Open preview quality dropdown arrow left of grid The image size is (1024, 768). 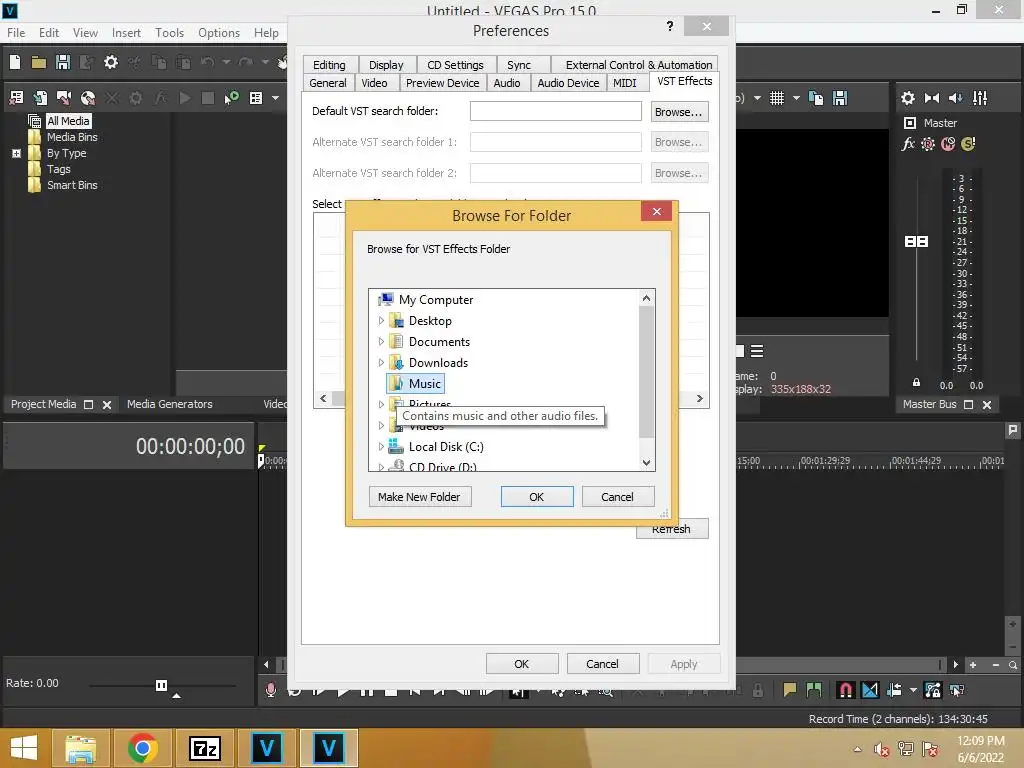coord(757,98)
